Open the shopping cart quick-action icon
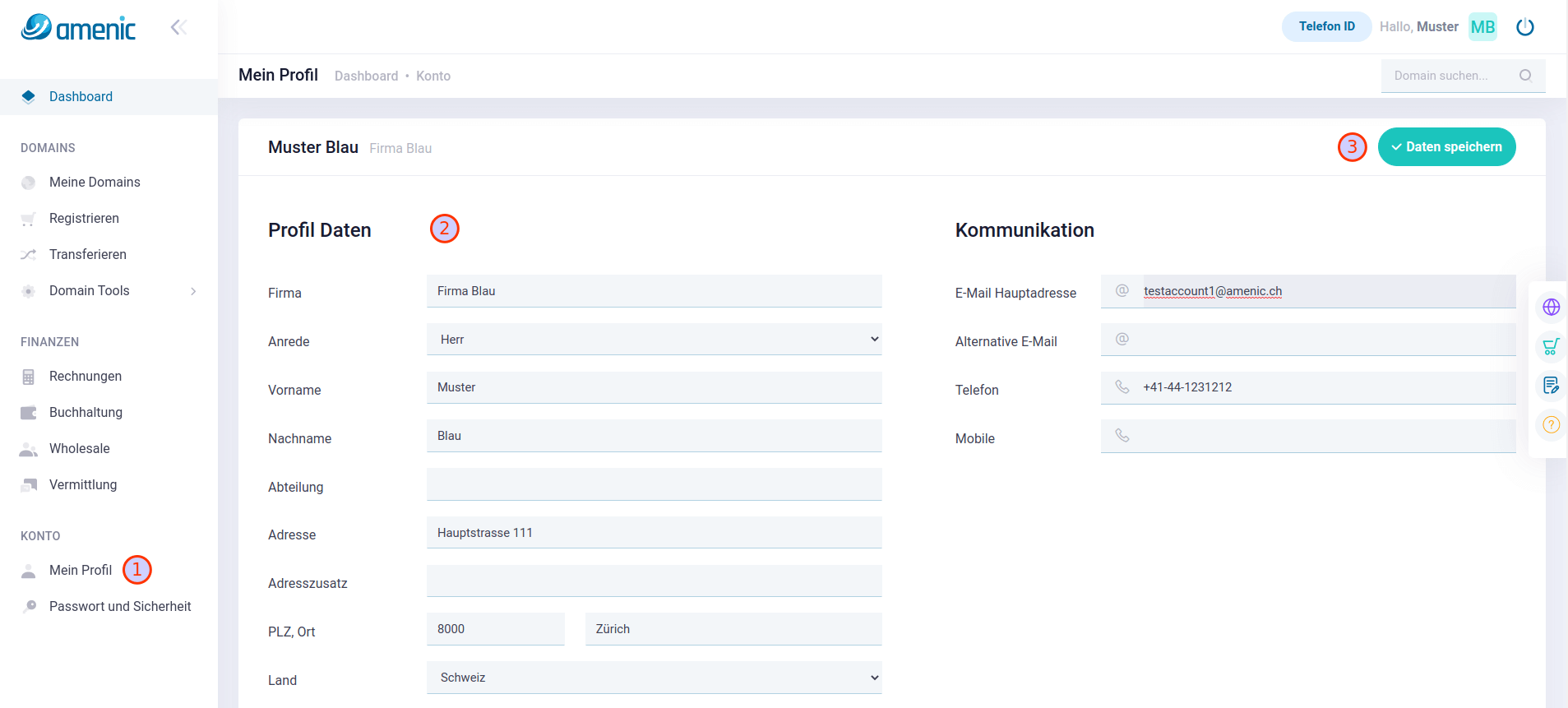The width and height of the screenshot is (1568, 708). click(x=1551, y=346)
